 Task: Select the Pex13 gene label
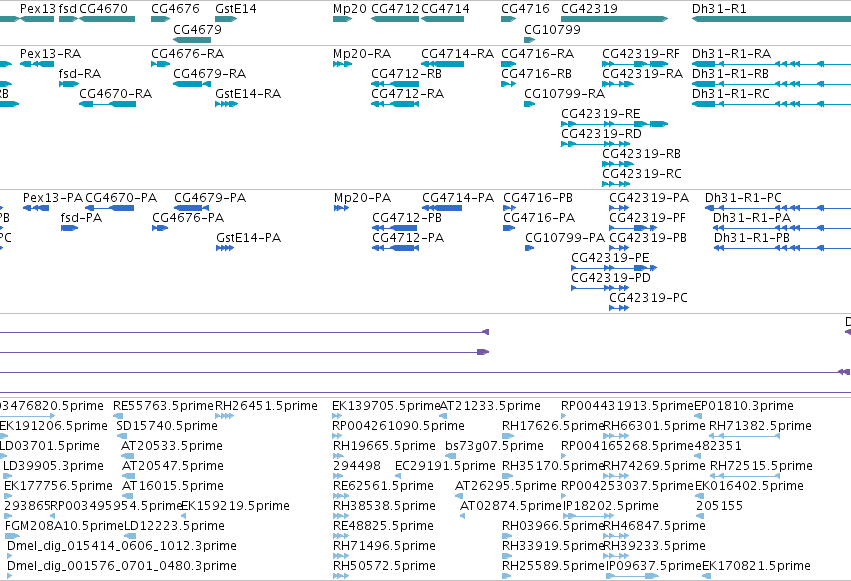[37, 9]
